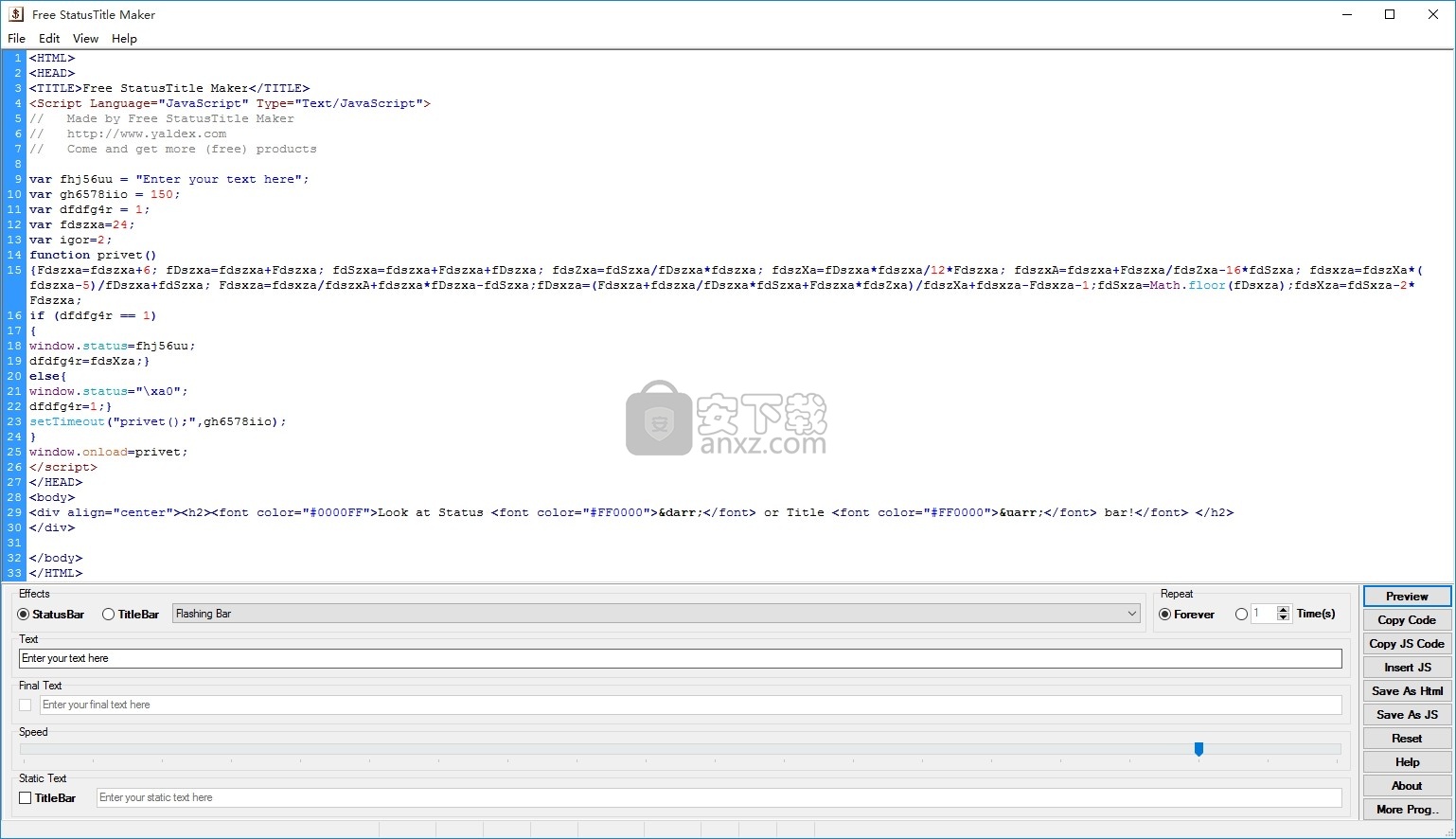Click the Speed slider handle

pos(1199,749)
